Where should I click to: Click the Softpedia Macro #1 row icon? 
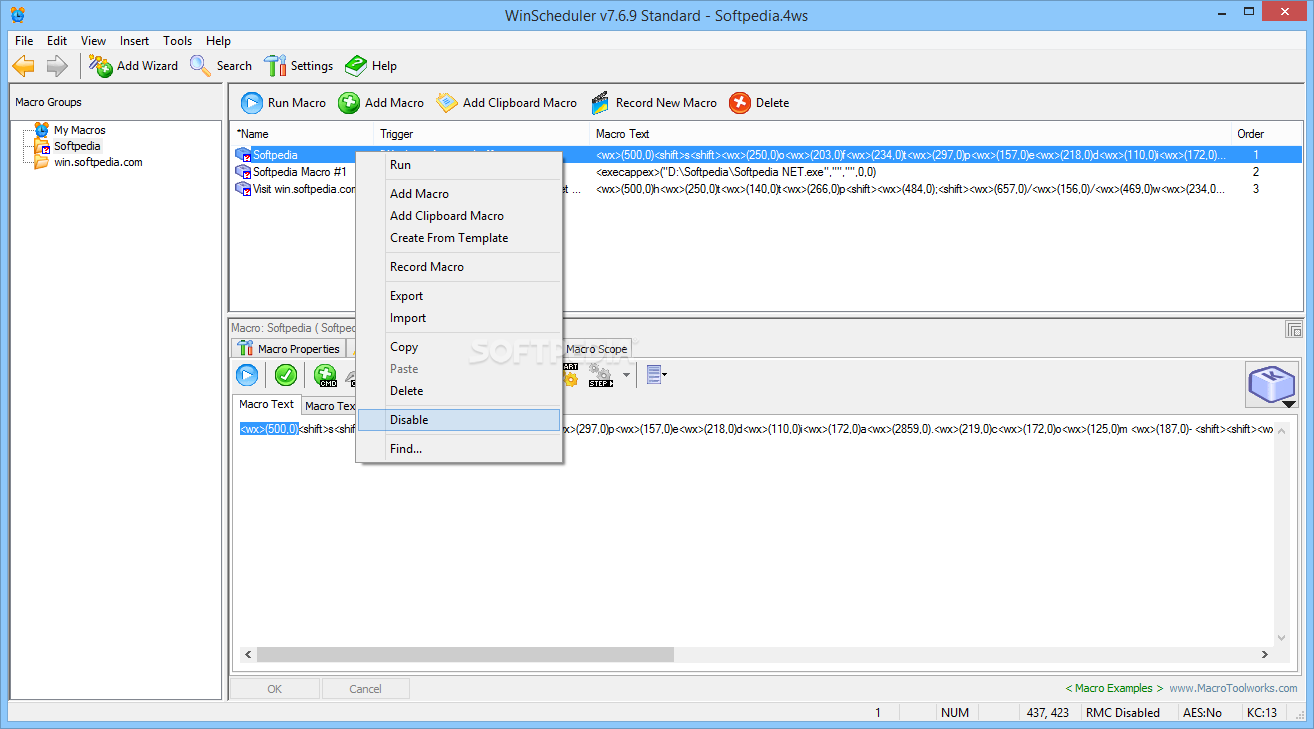coord(243,172)
